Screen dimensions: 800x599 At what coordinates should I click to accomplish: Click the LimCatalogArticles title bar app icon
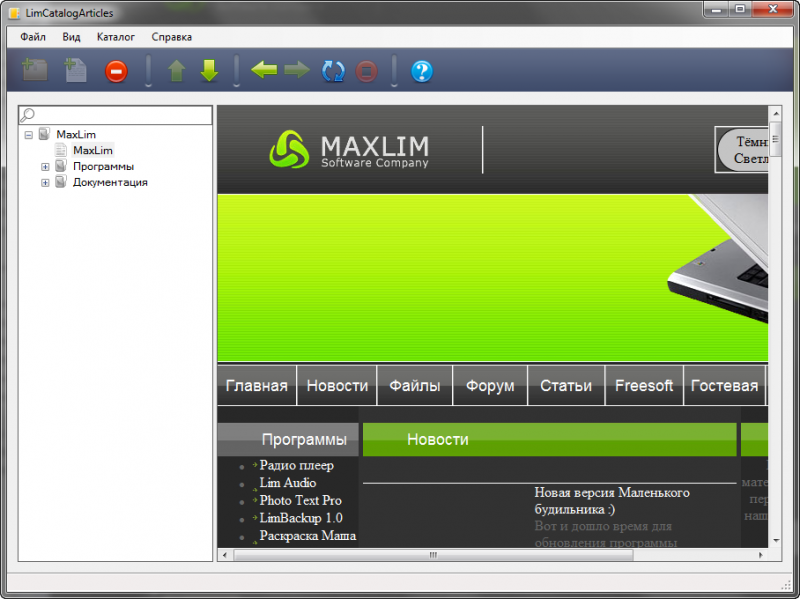point(15,13)
